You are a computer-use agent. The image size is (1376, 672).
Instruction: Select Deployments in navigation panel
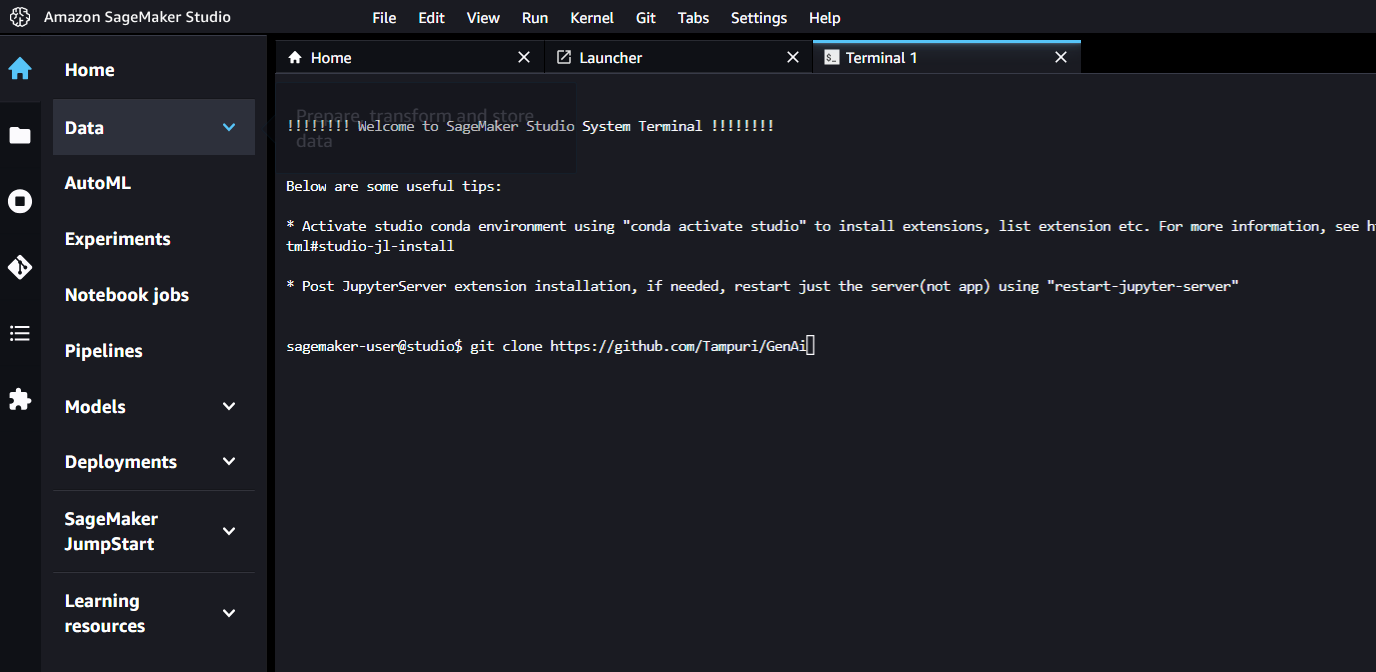coord(154,462)
